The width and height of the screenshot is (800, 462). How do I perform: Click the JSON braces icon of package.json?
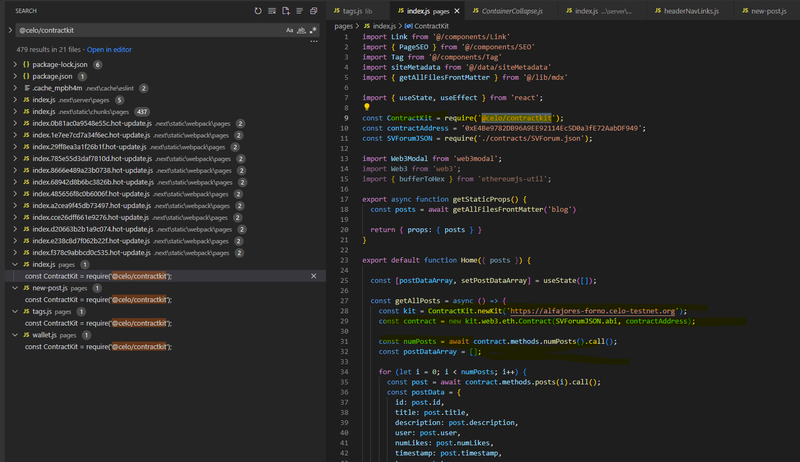click(x=26, y=76)
